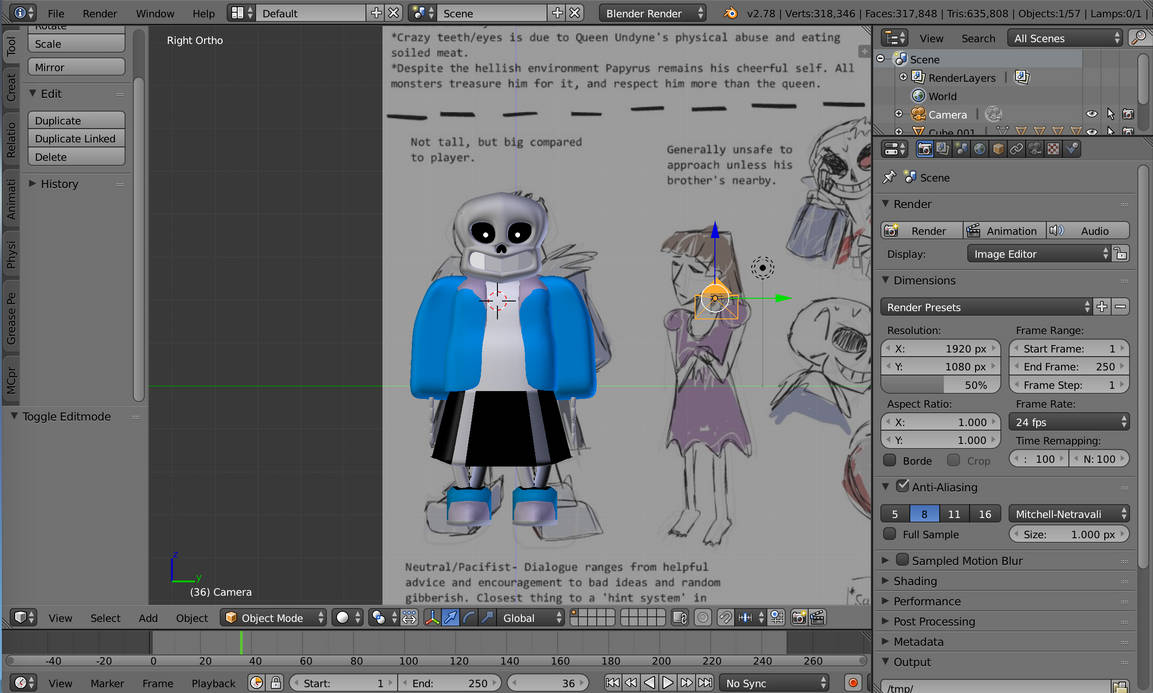1153x693 pixels.
Task: Open the All Scenes outliner filter dropdown
Action: pyautogui.click(x=1065, y=38)
